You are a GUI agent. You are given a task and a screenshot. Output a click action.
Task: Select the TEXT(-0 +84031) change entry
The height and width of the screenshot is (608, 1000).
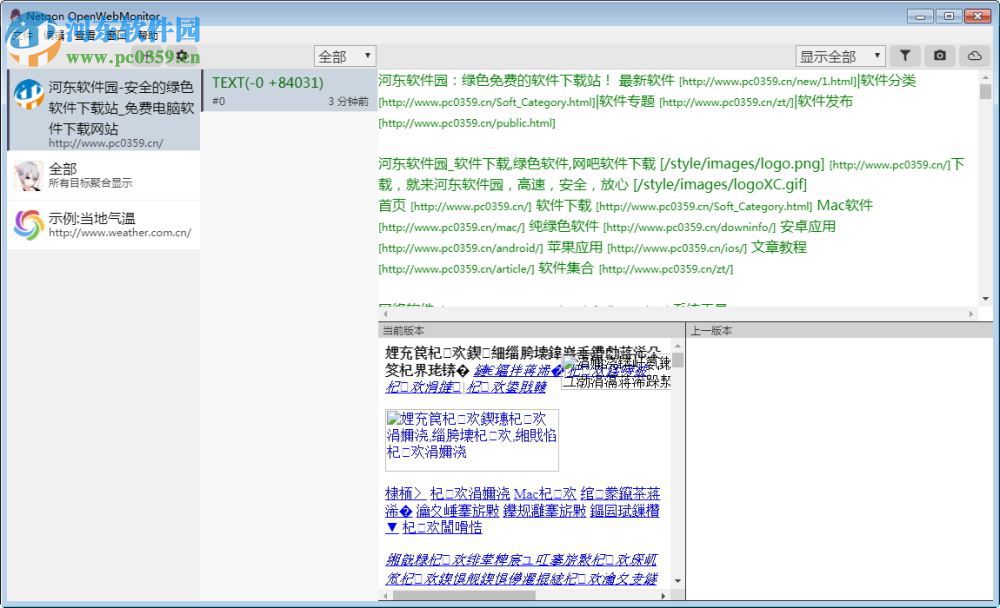[285, 90]
